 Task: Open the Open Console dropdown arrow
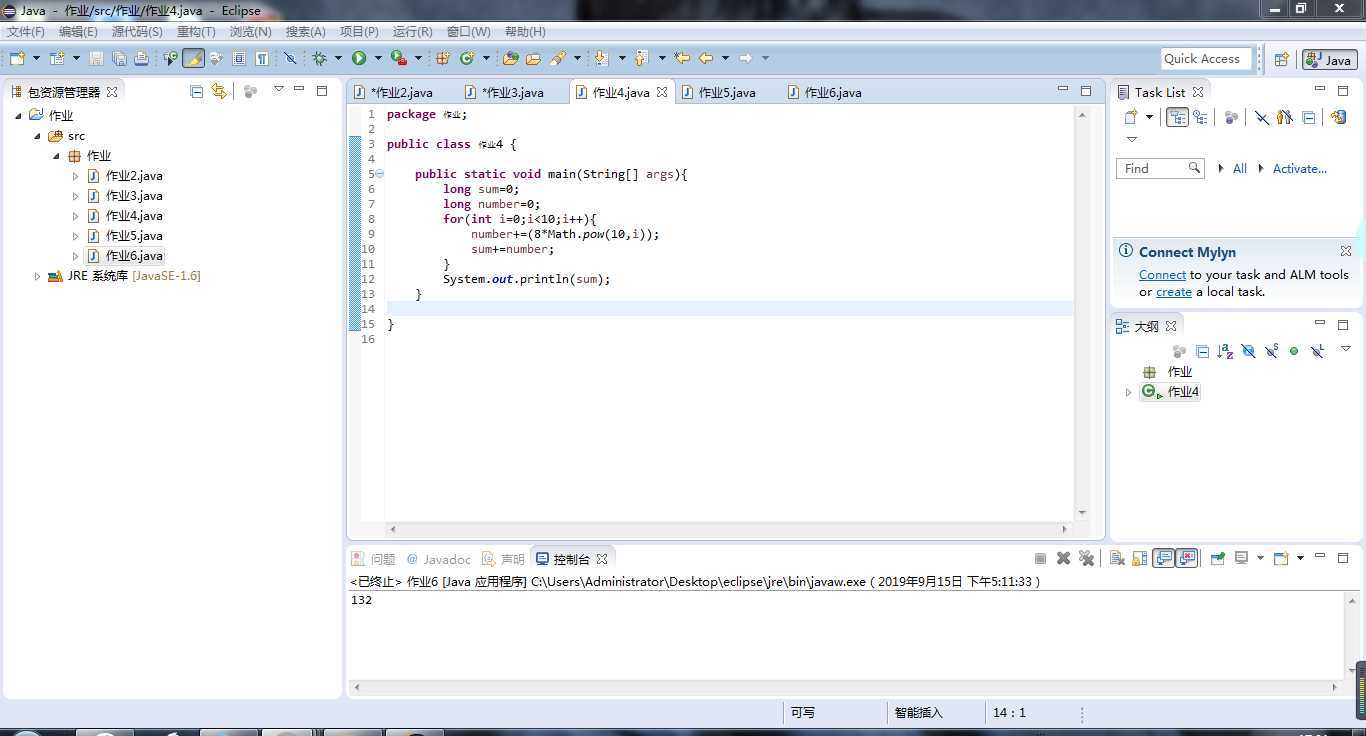pyautogui.click(x=1300, y=558)
